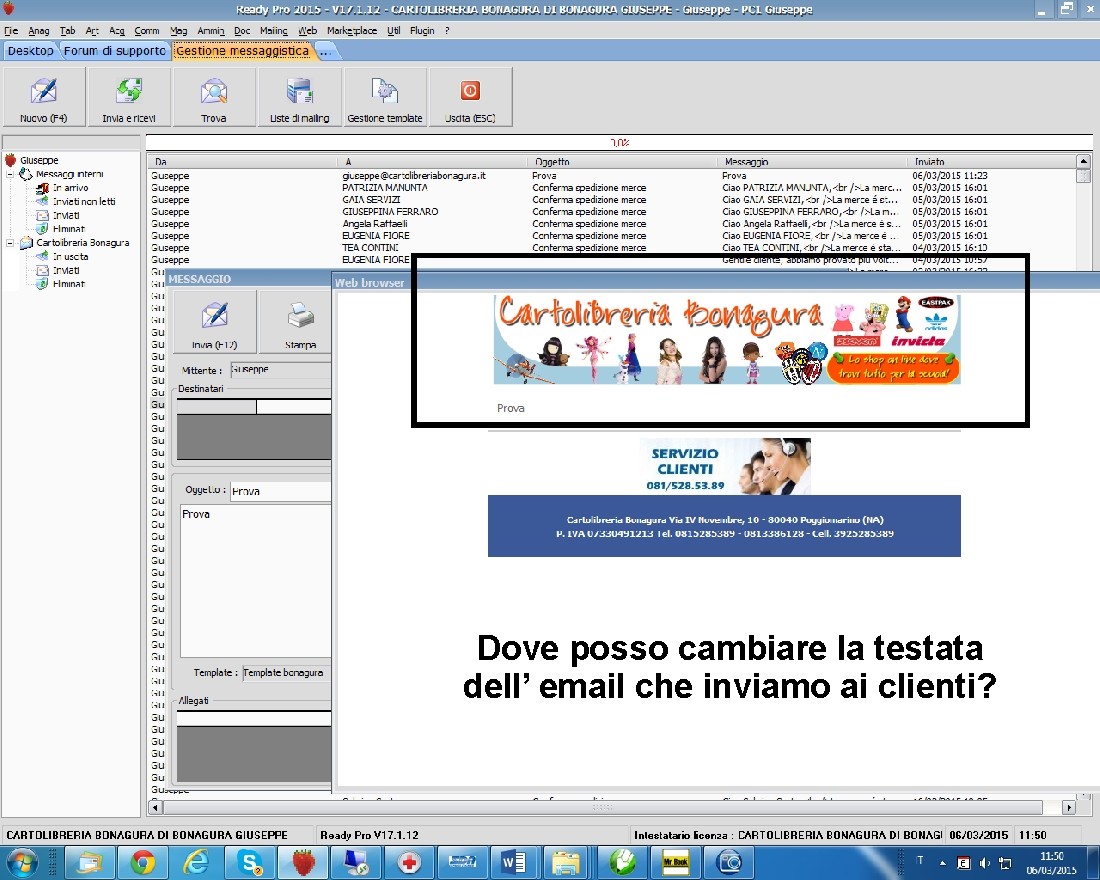Select the GAIA SERVIZI message row

pyautogui.click(x=610, y=200)
